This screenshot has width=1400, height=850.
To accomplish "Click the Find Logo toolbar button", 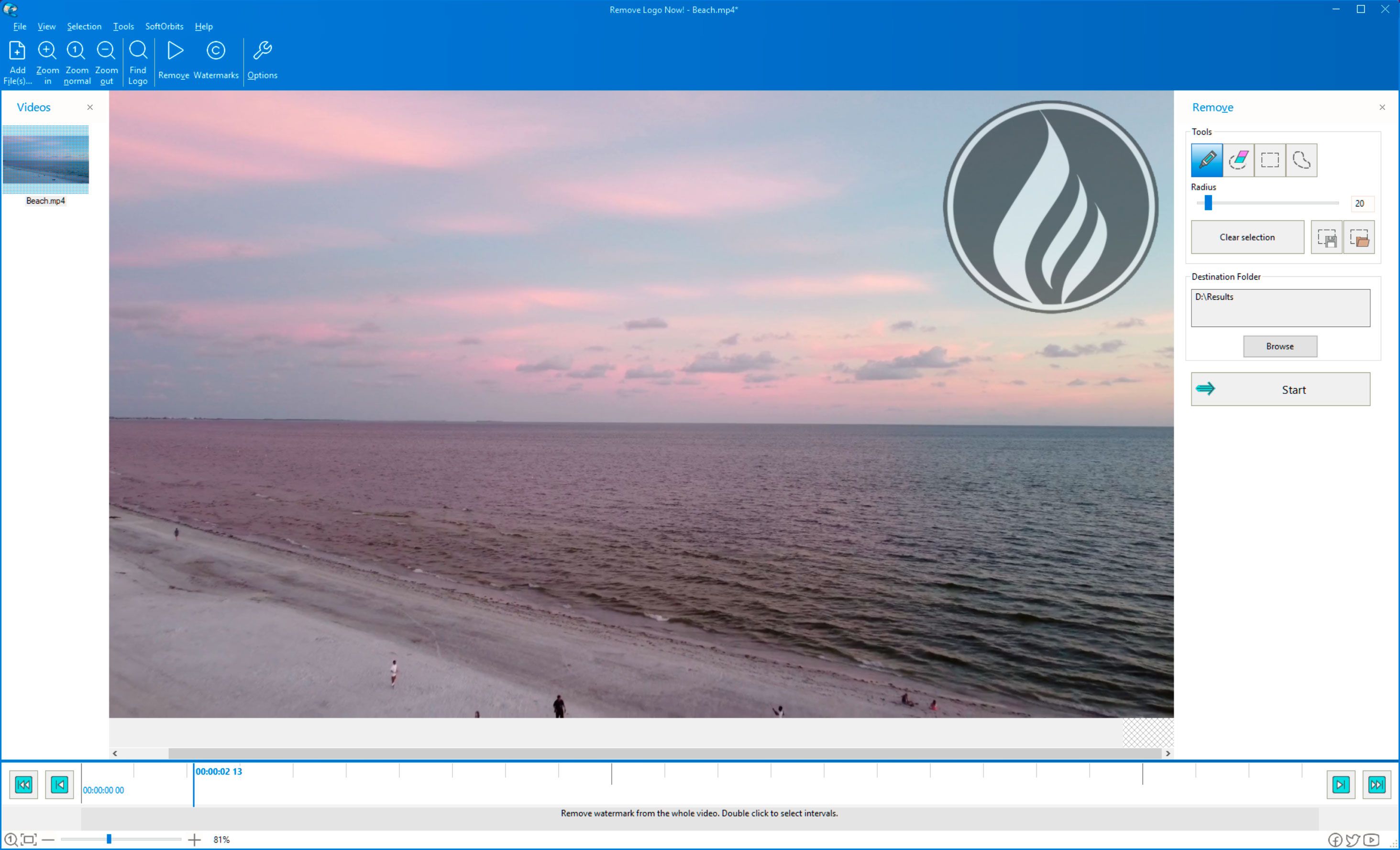I will [138, 60].
